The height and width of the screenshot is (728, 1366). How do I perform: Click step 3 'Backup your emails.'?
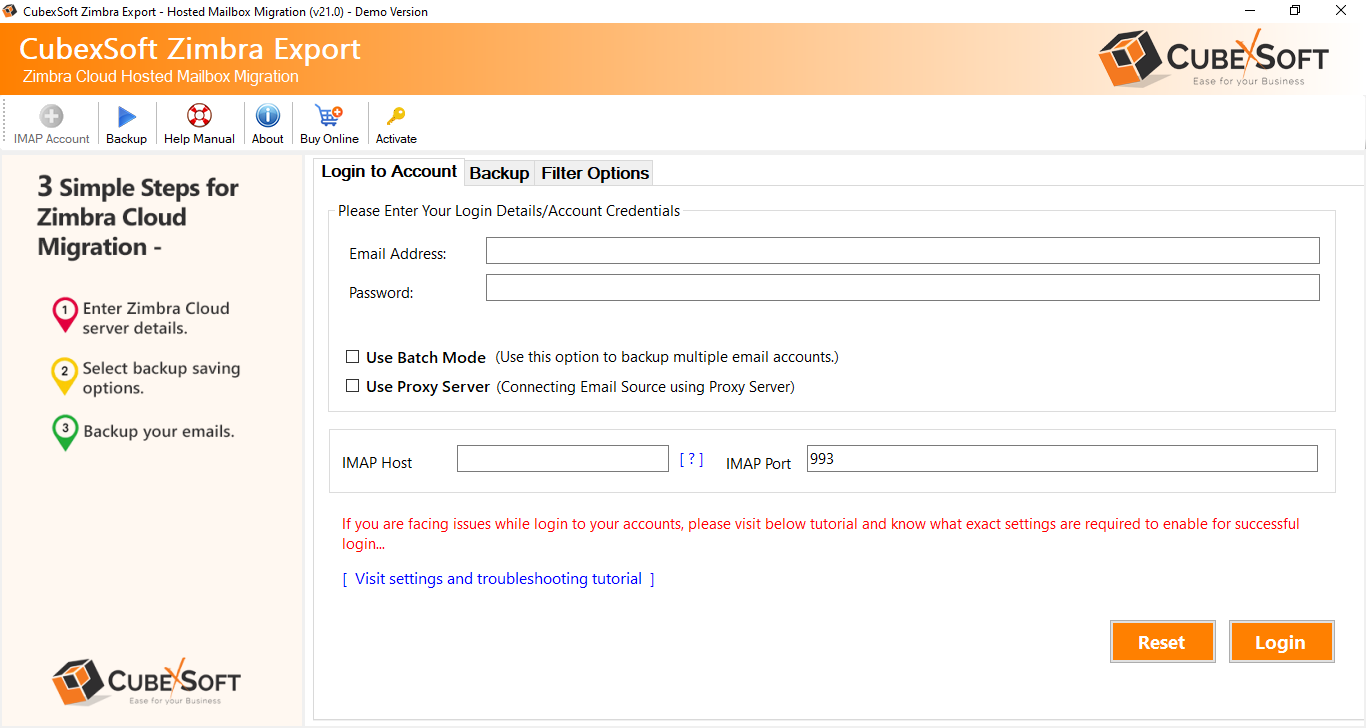(143, 432)
